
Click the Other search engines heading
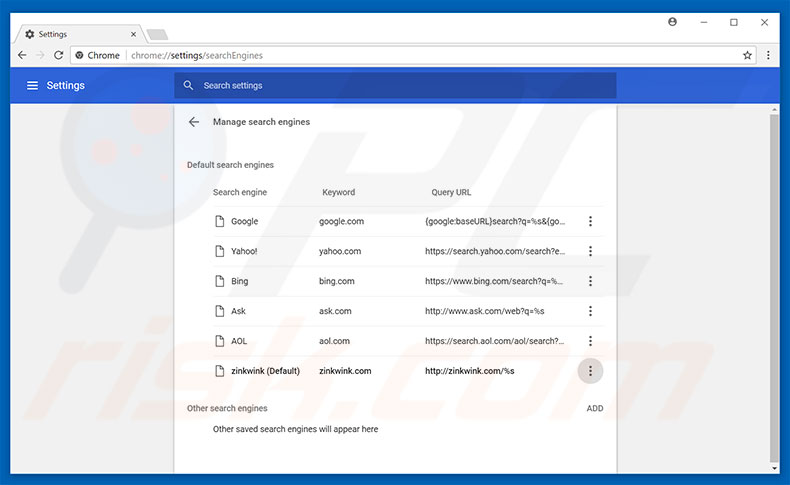(x=227, y=408)
